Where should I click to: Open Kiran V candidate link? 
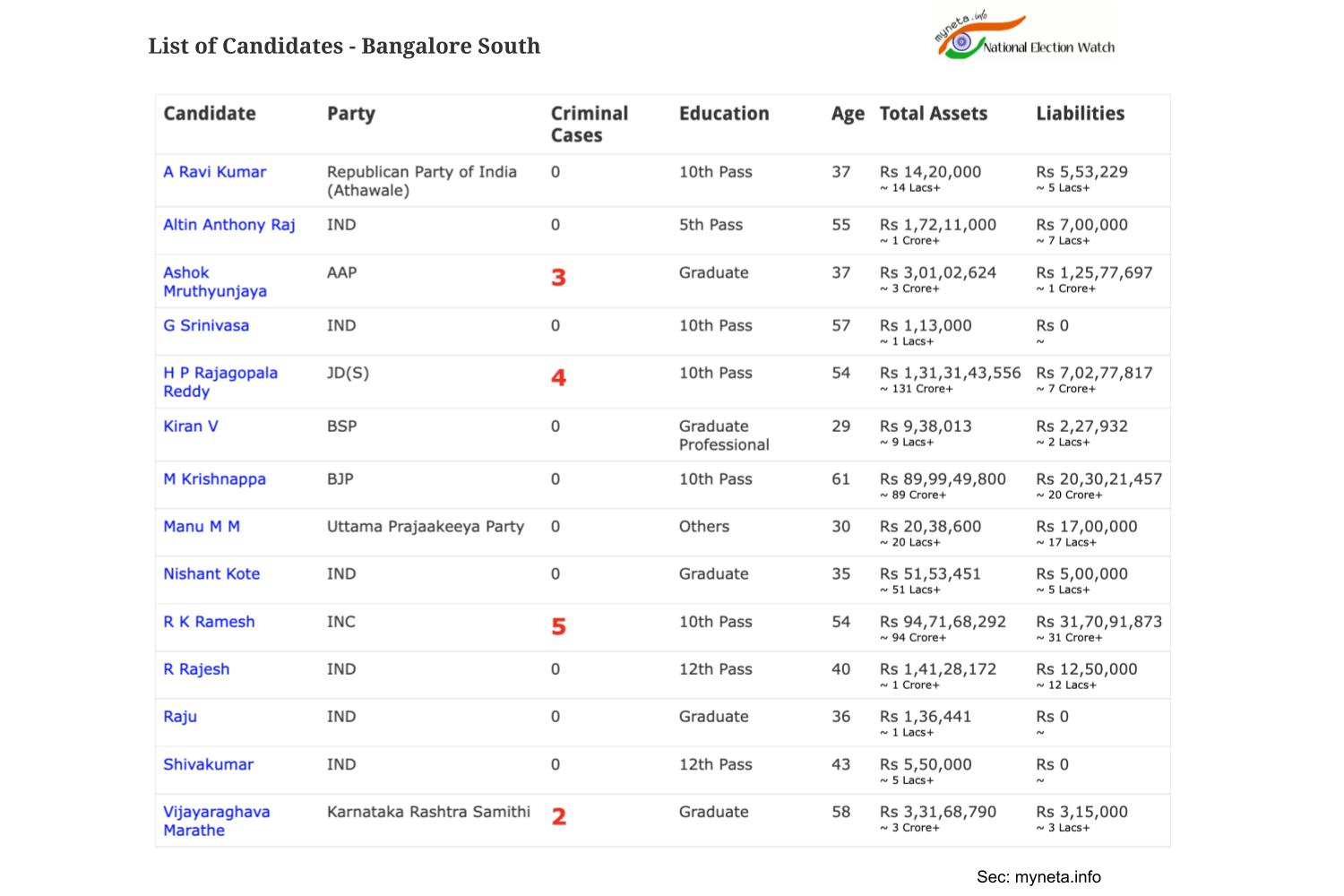[190, 426]
